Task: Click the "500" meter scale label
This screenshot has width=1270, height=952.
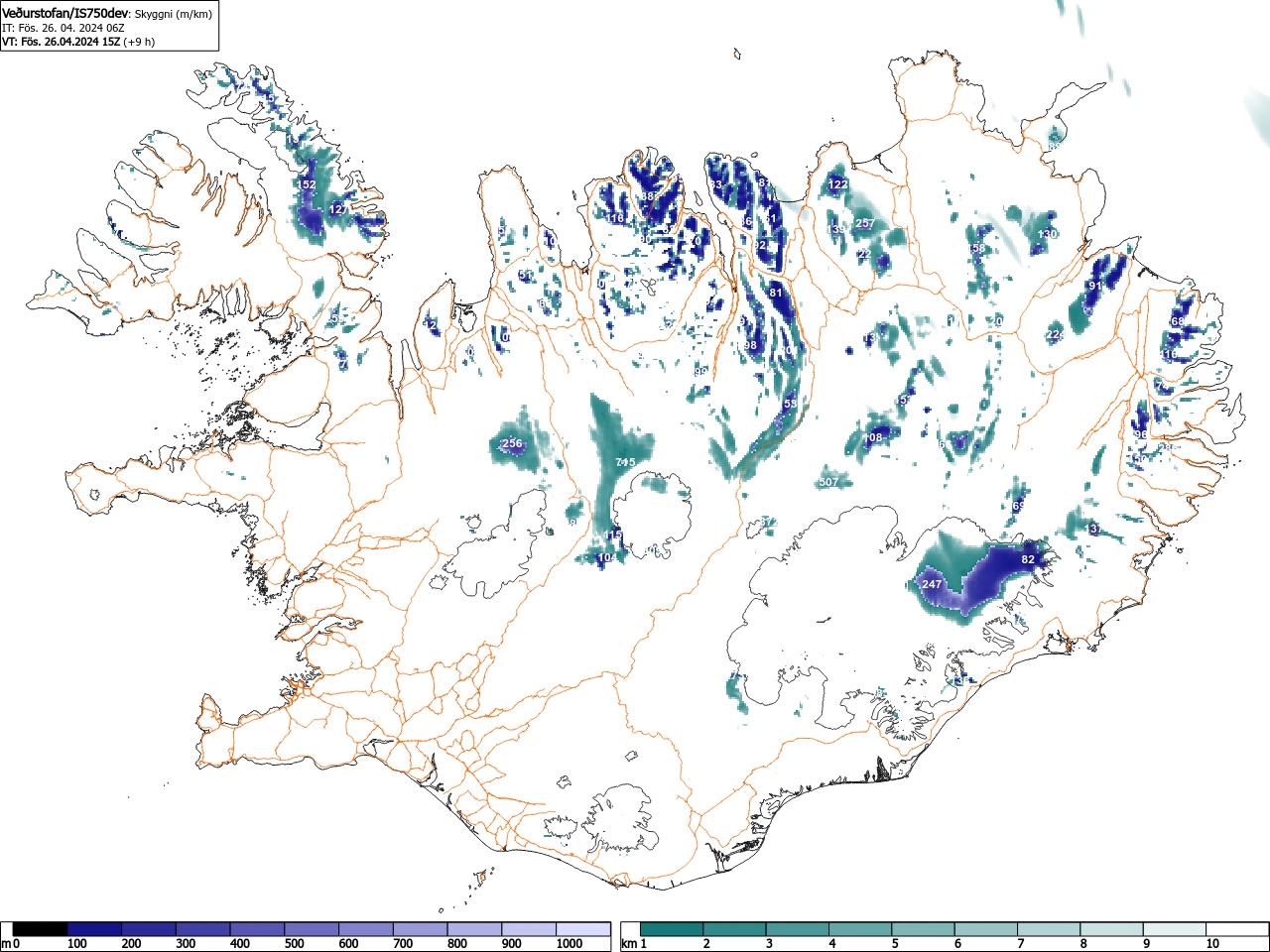Action: tap(294, 944)
